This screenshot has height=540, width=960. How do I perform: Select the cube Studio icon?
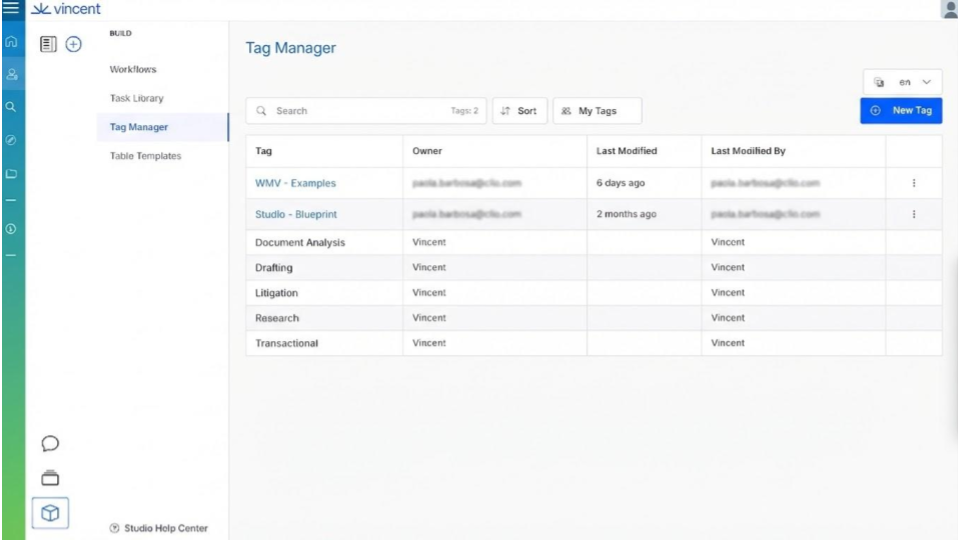click(x=50, y=513)
